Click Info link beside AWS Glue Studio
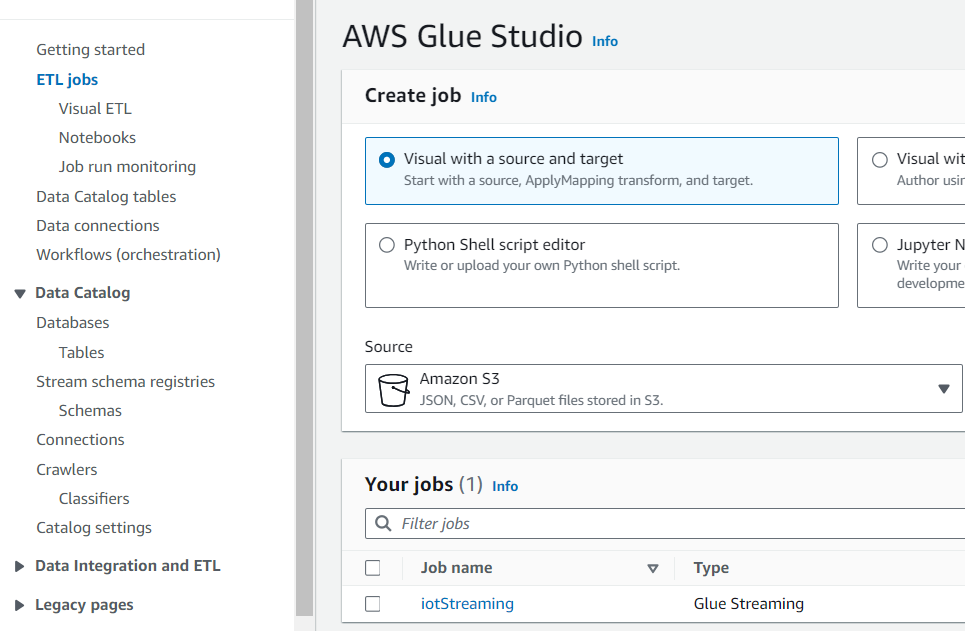This screenshot has width=965, height=631. click(x=605, y=41)
